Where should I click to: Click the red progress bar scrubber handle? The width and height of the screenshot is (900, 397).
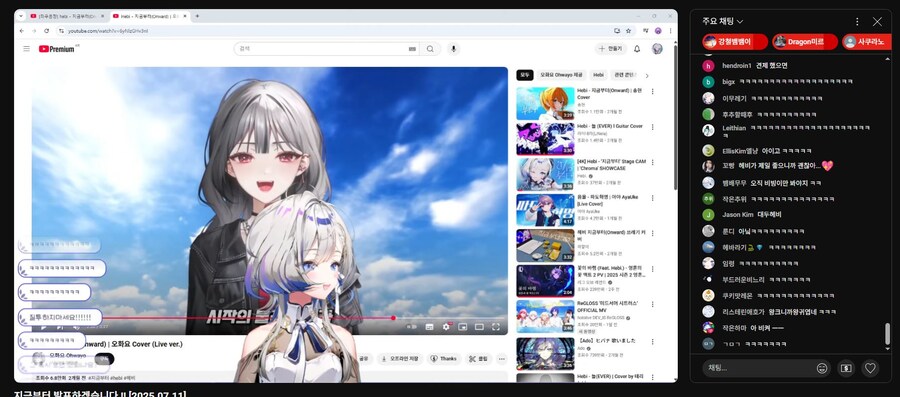393,317
